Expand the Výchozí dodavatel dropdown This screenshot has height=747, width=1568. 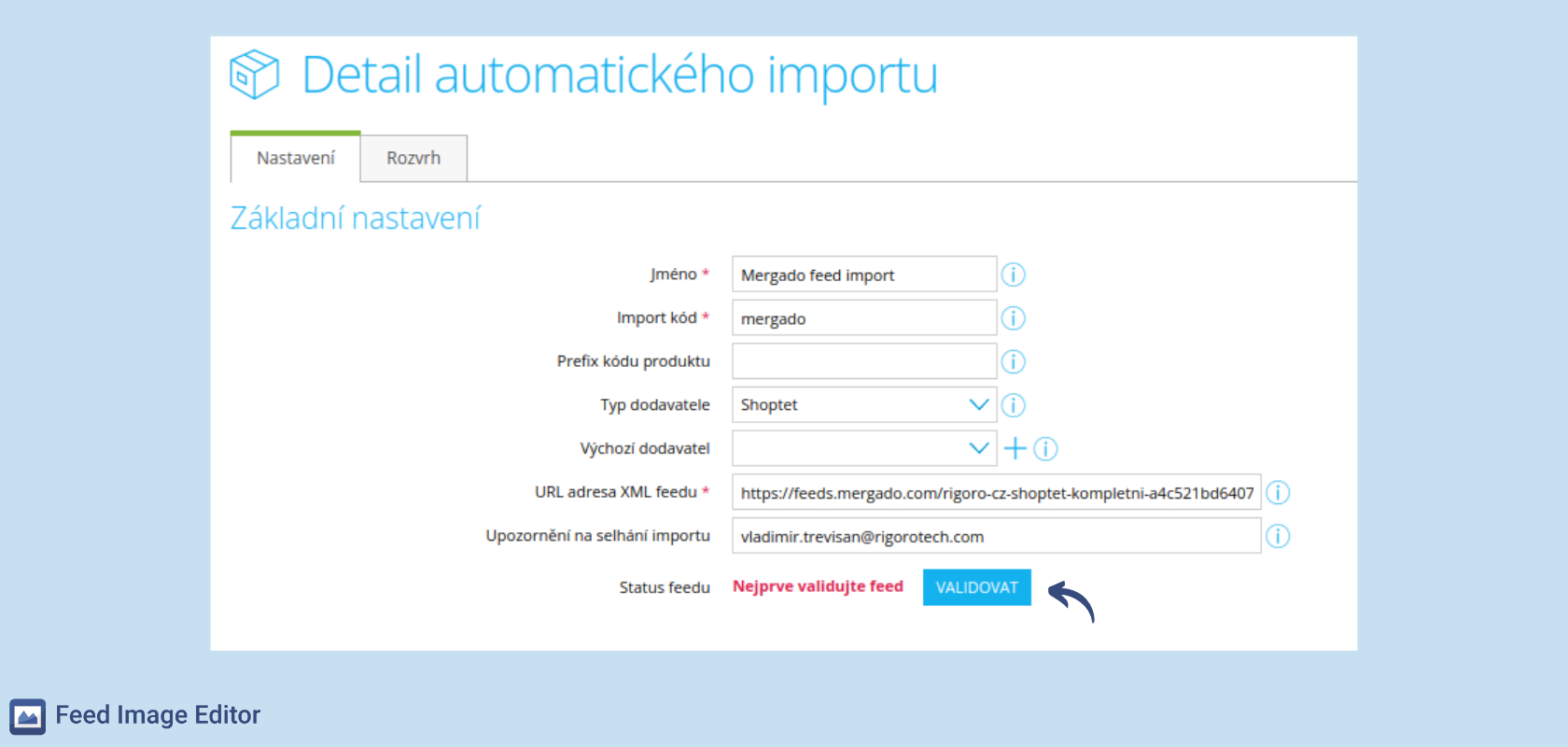tap(864, 448)
